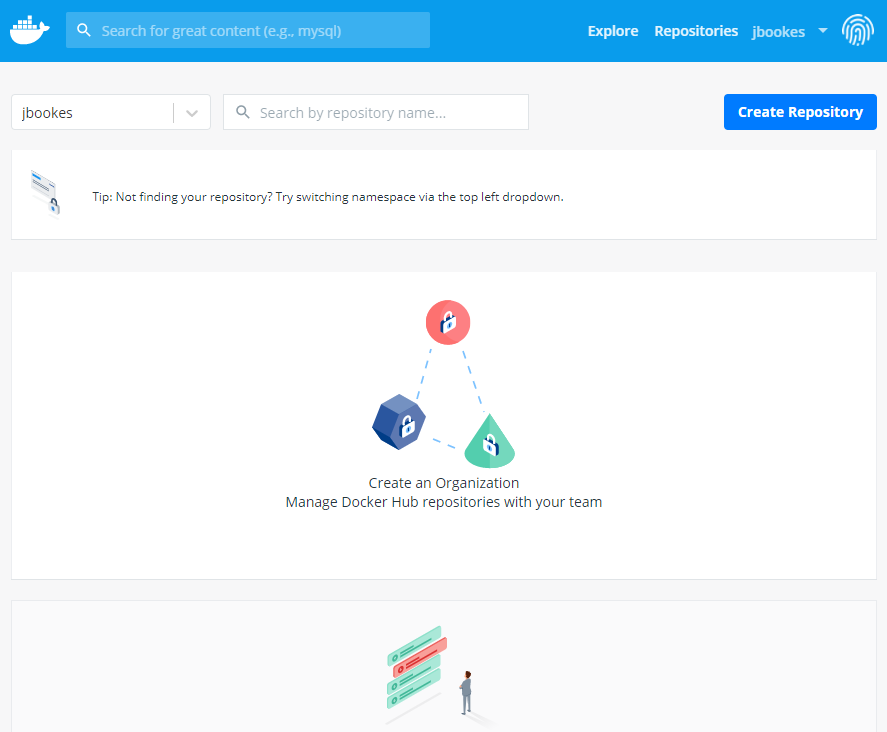Screen dimensions: 887x732
Task: Click the Docker whale logo
Action: (29, 31)
